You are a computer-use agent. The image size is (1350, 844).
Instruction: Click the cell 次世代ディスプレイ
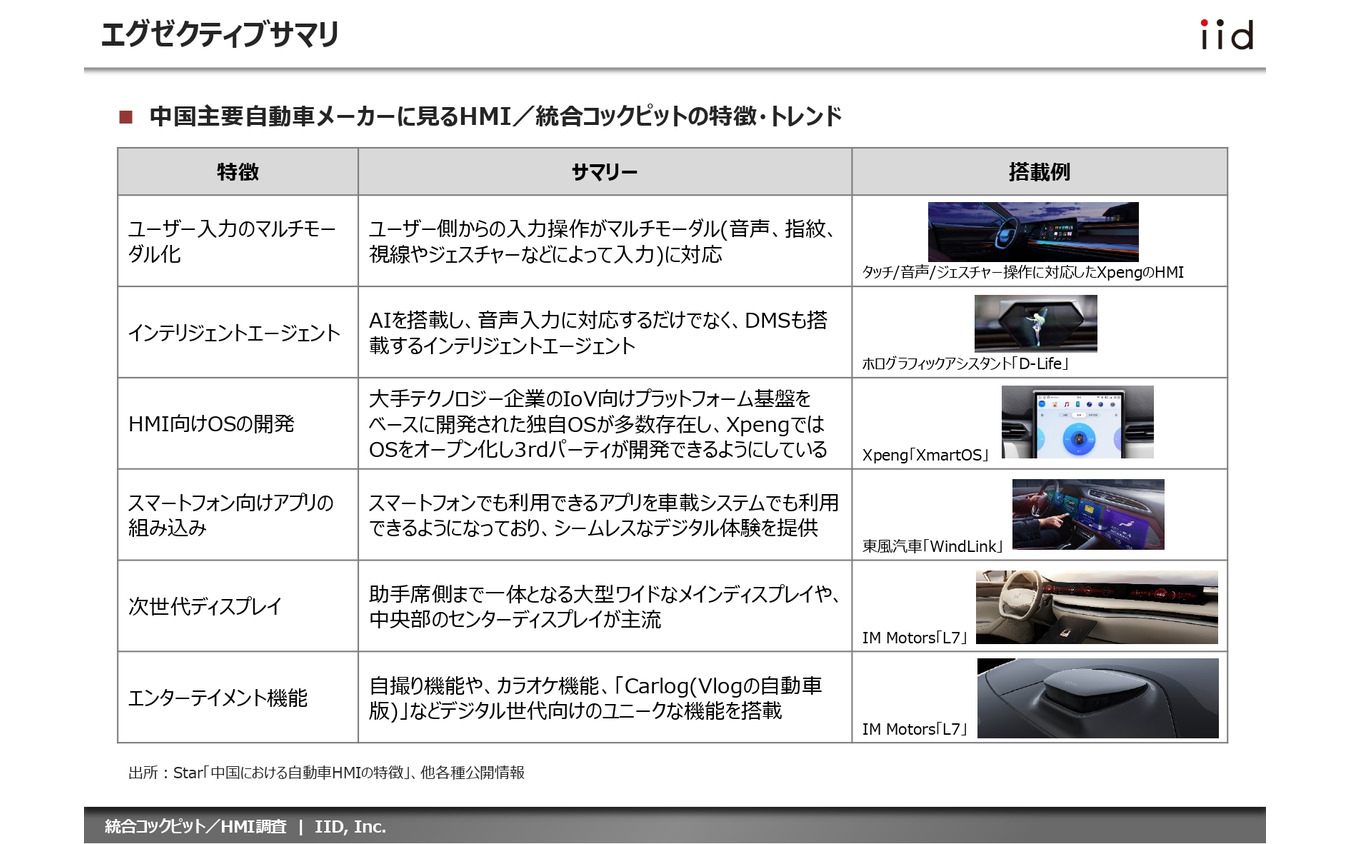[238, 606]
